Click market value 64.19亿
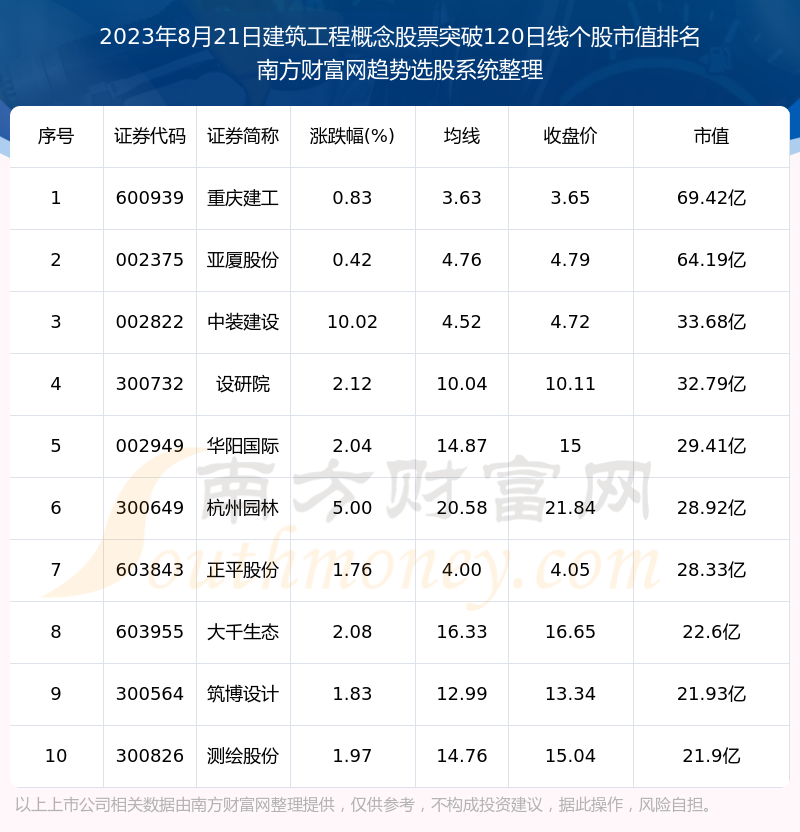 [x=711, y=260]
